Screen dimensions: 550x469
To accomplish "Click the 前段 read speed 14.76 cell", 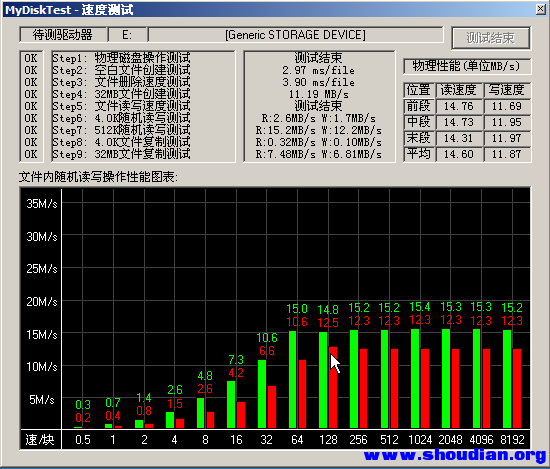I will pyautogui.click(x=459, y=106).
